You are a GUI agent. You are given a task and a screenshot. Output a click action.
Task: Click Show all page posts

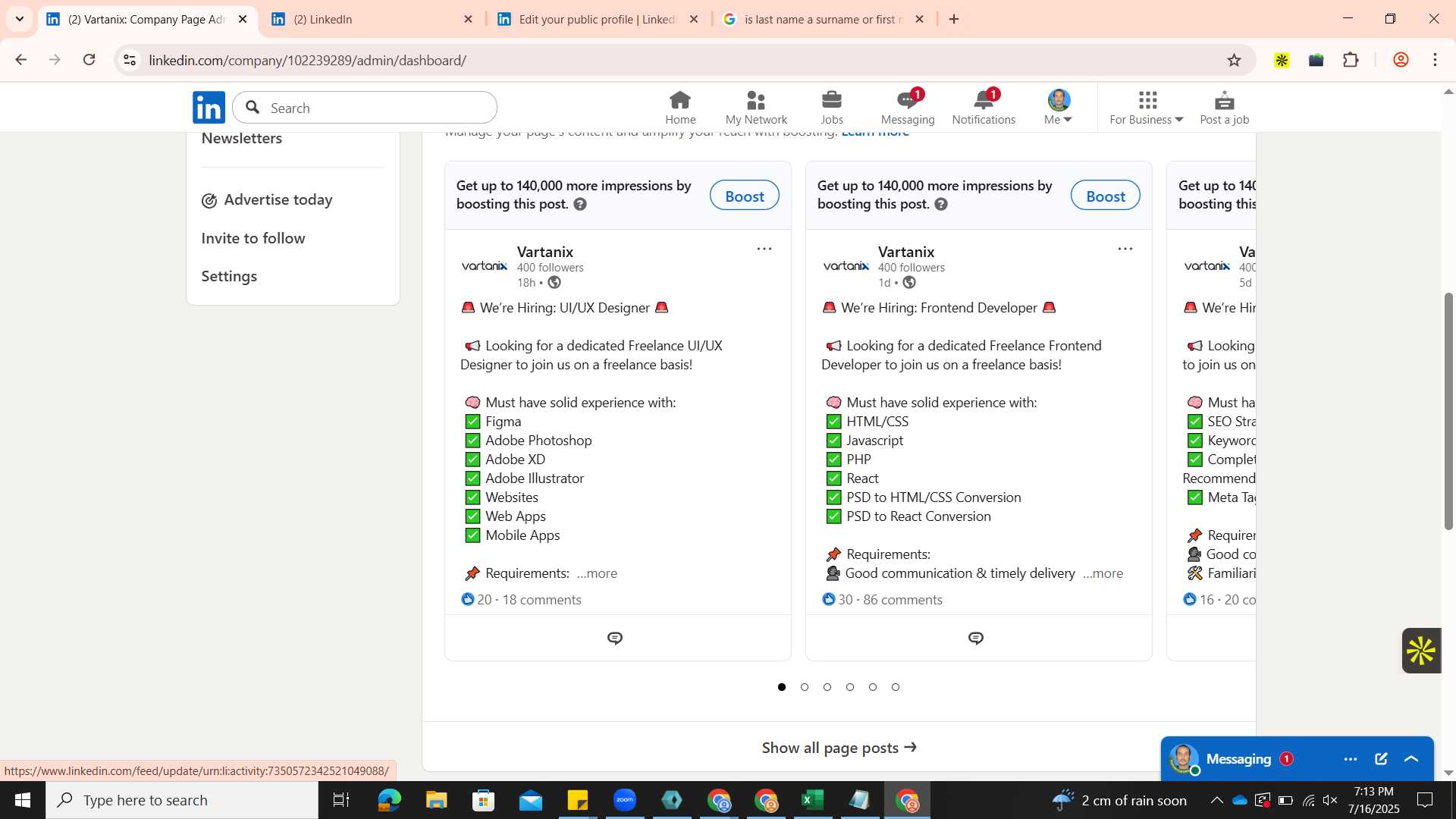(x=839, y=748)
